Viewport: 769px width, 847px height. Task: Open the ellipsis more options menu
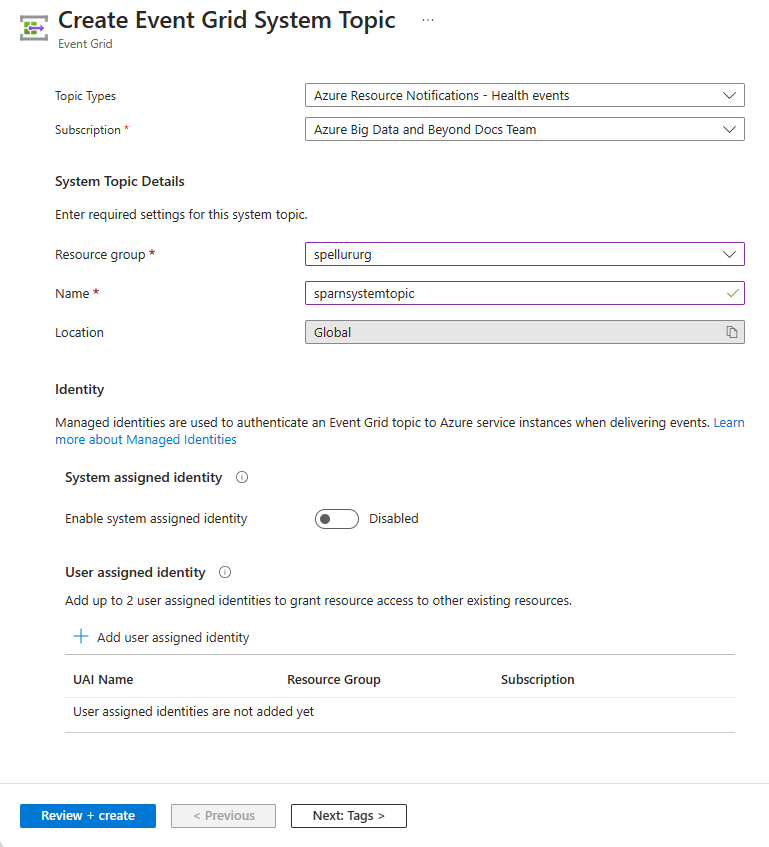click(428, 20)
